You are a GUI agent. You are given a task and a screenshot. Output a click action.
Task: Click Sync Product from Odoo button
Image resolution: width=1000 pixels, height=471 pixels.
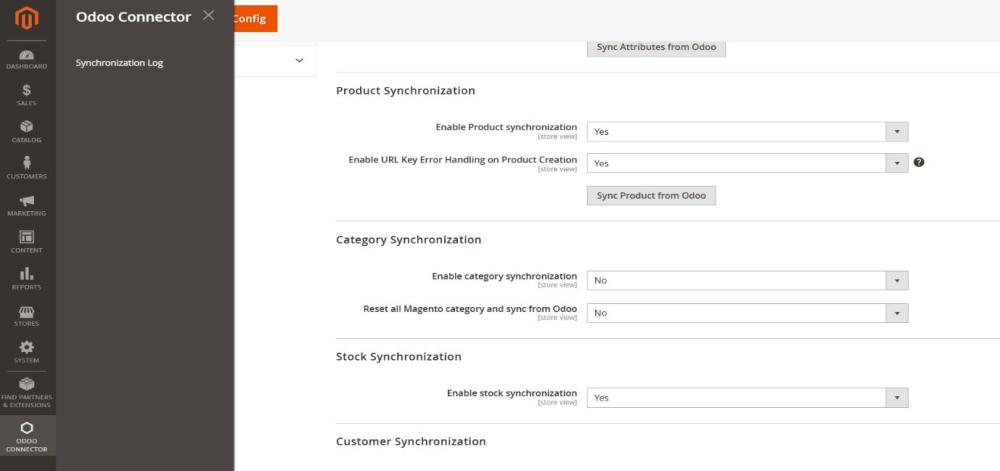click(651, 196)
